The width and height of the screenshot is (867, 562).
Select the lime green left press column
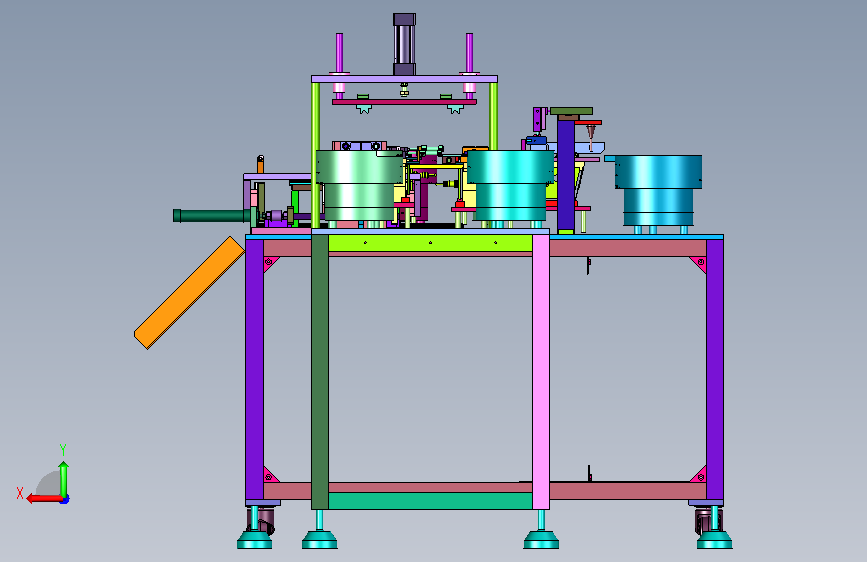(x=315, y=155)
